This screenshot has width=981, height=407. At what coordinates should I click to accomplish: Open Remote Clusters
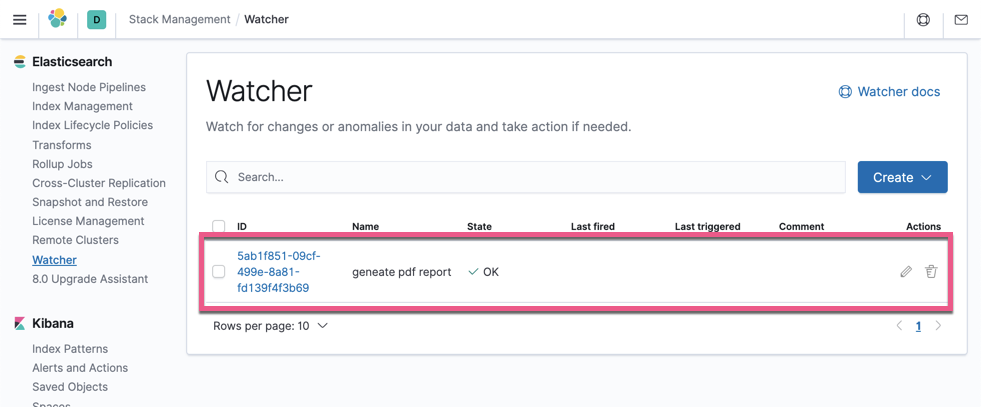(75, 240)
